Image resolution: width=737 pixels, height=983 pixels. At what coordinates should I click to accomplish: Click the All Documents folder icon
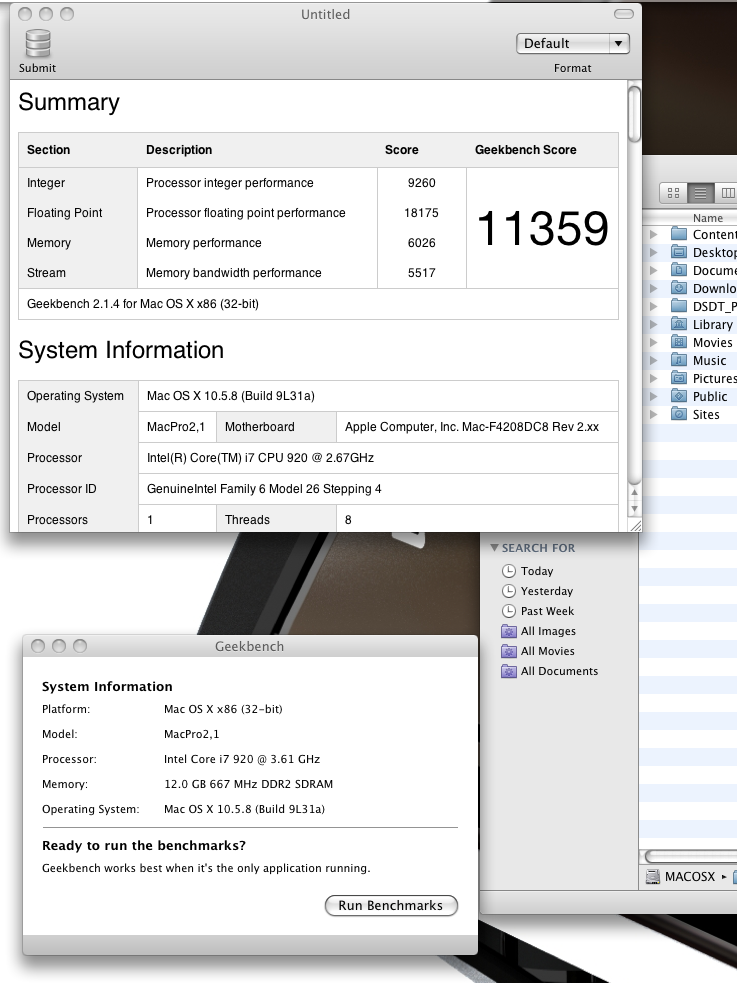[x=509, y=671]
